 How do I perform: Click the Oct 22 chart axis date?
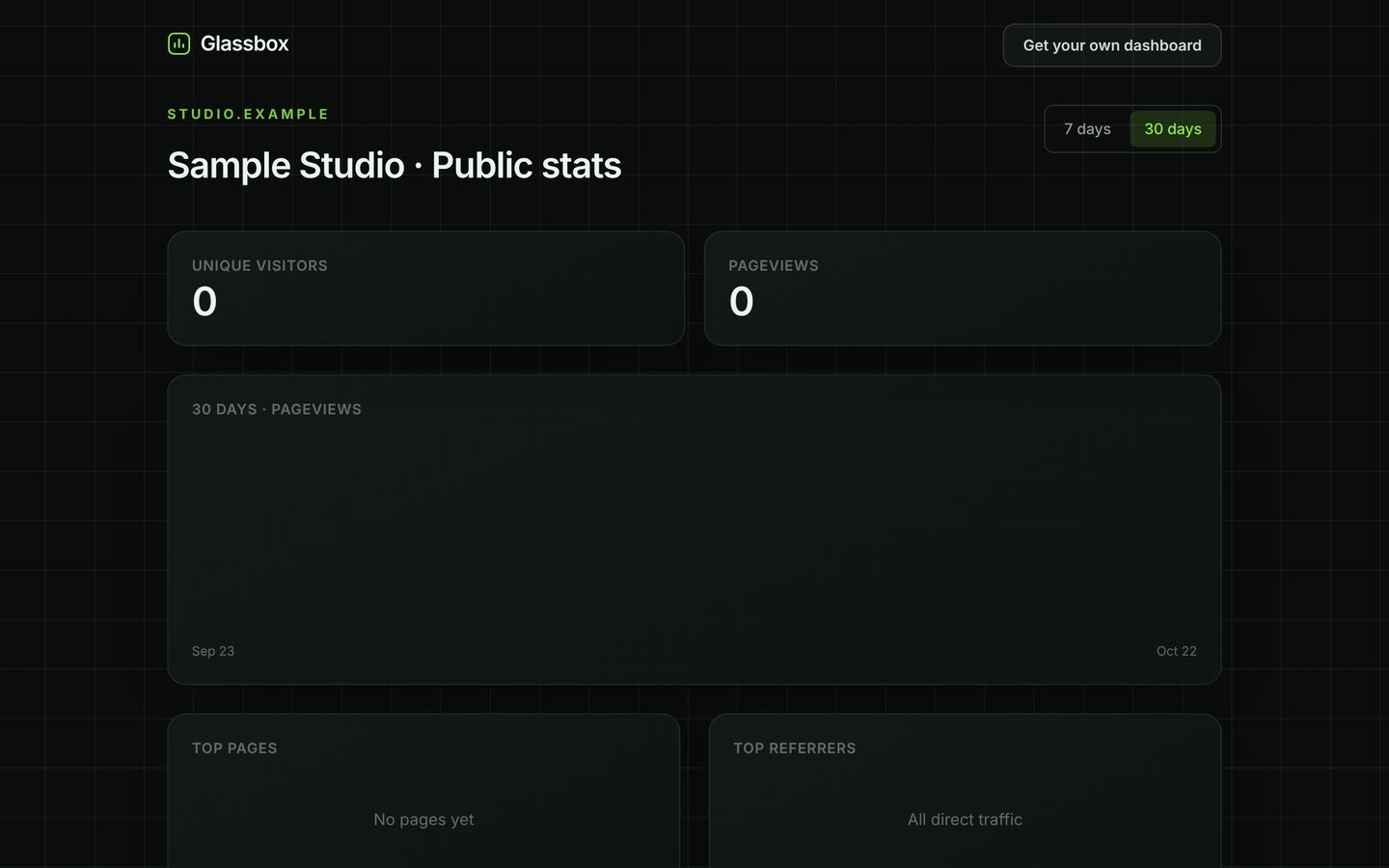tap(1177, 651)
